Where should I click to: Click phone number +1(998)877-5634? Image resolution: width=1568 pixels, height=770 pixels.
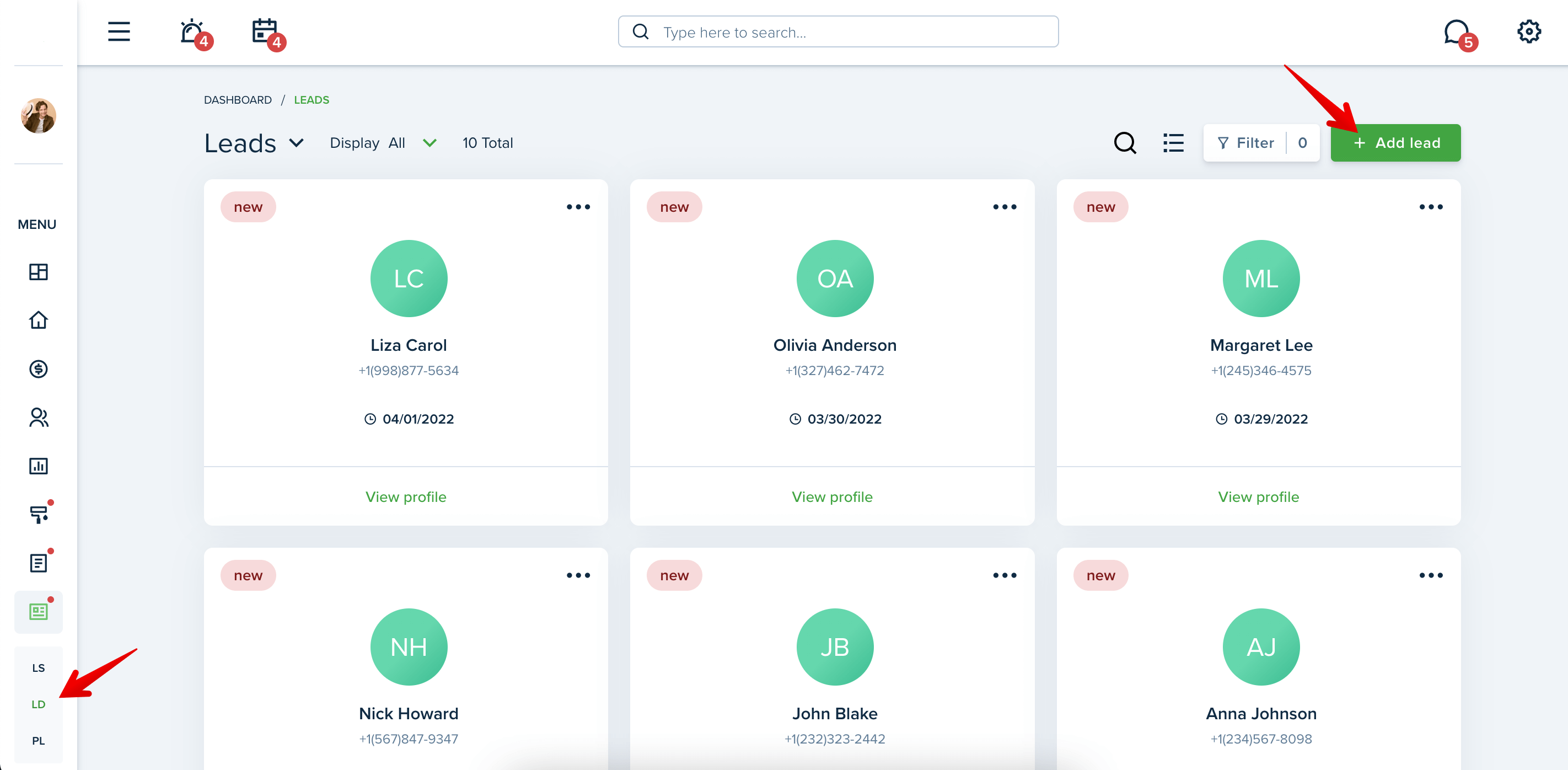[409, 370]
